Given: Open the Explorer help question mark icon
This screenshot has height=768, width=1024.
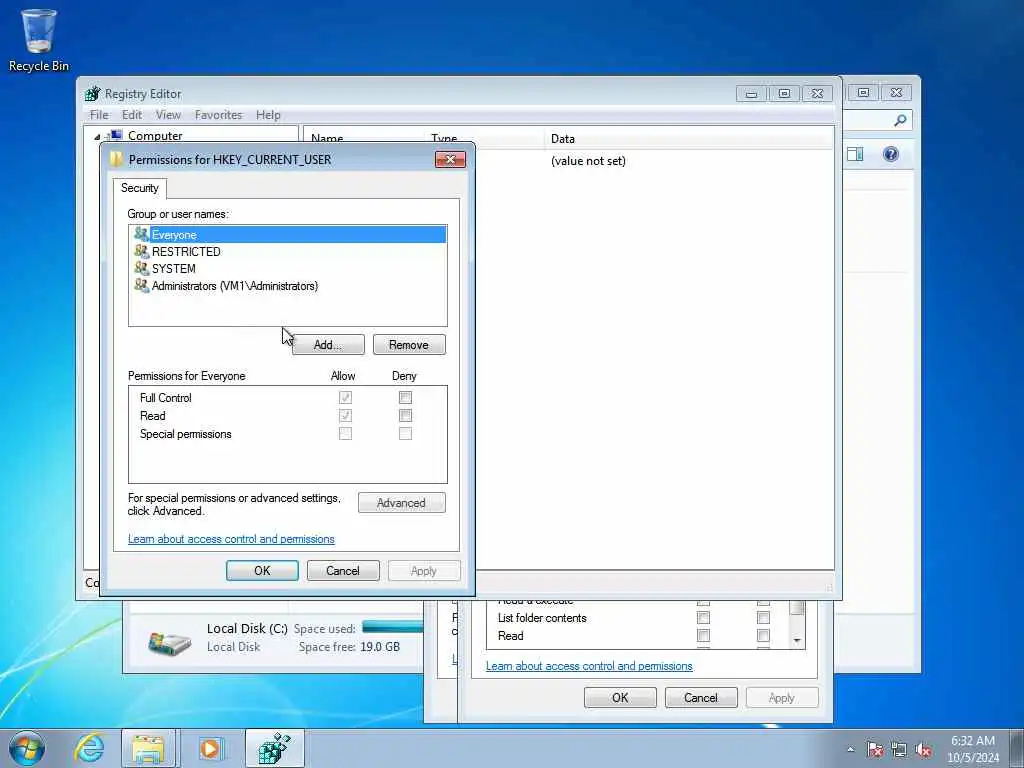Looking at the screenshot, I should 891,154.
